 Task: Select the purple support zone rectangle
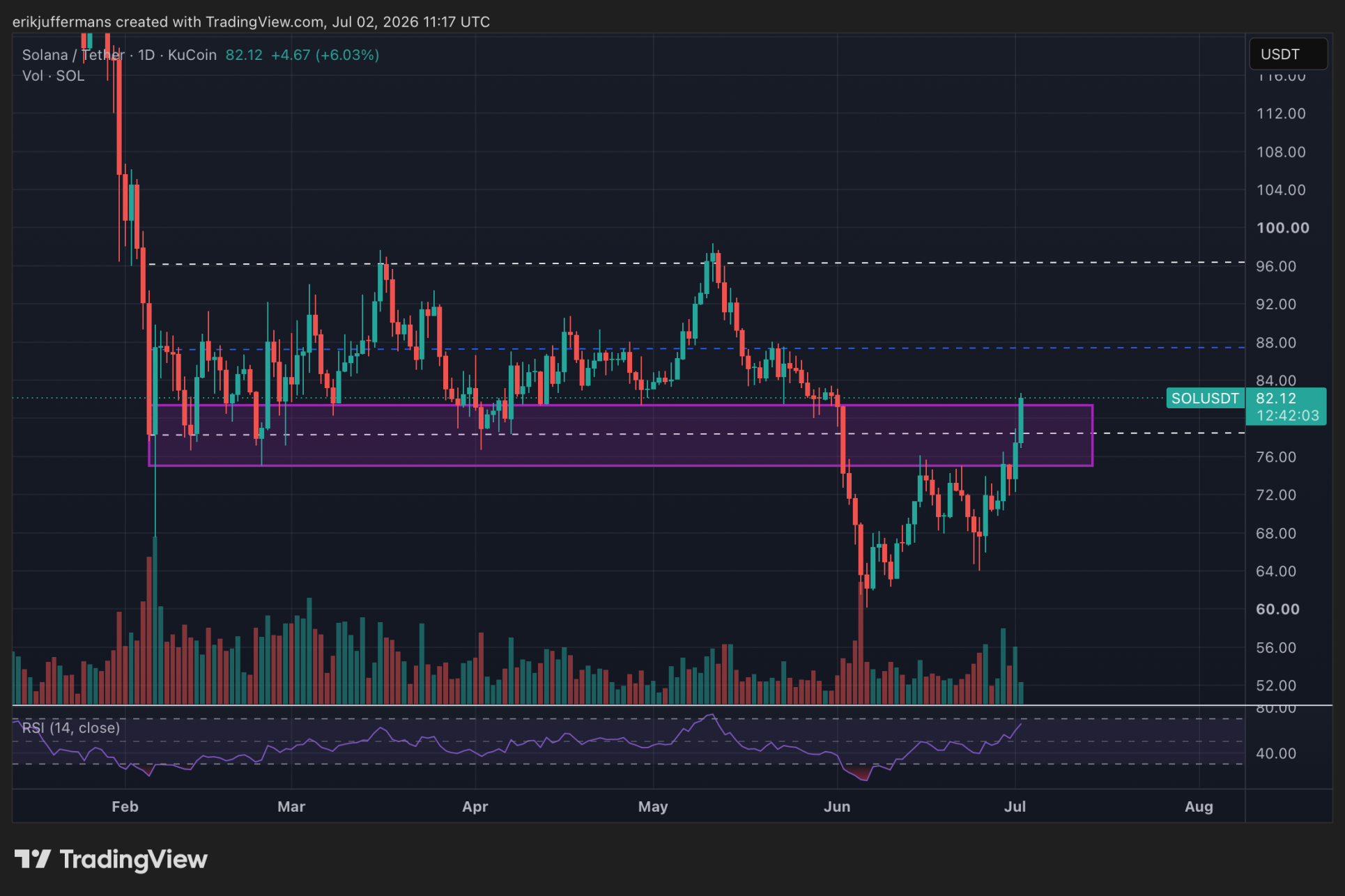pyautogui.click(x=621, y=435)
